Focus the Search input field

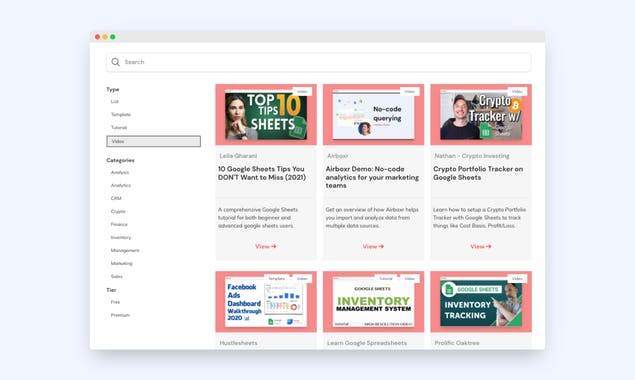pyautogui.click(x=318, y=62)
